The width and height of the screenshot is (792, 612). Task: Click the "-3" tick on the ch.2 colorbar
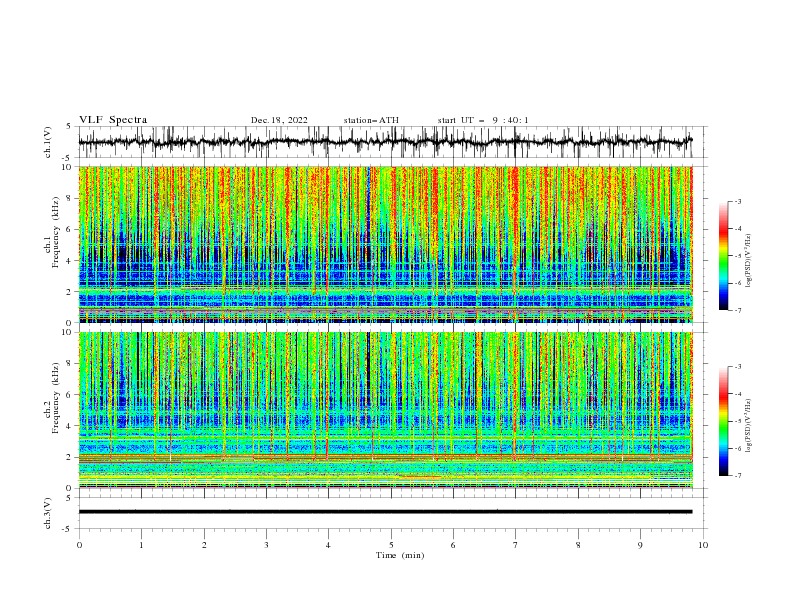pyautogui.click(x=738, y=367)
